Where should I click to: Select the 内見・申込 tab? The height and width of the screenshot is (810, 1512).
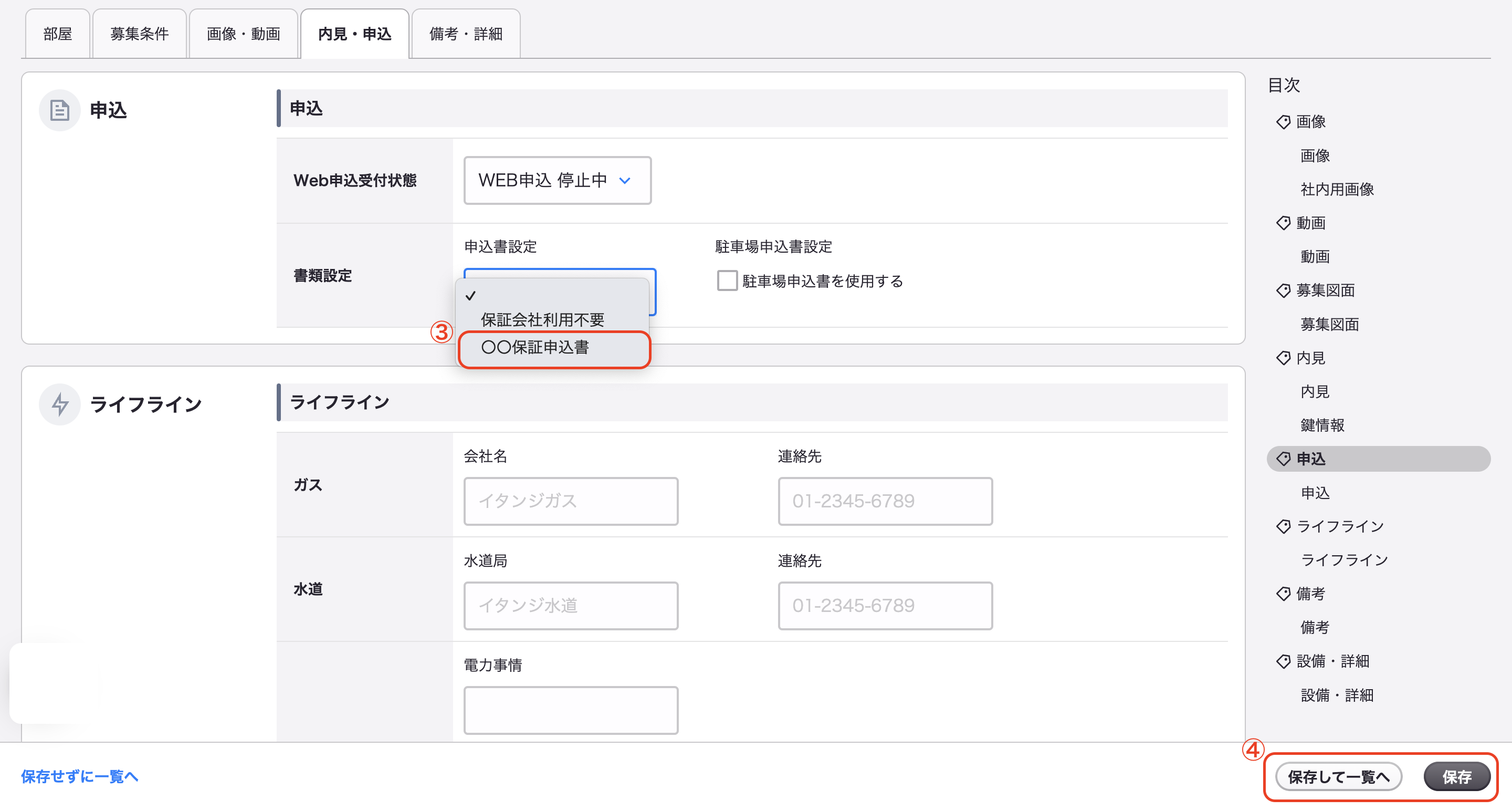[x=354, y=34]
